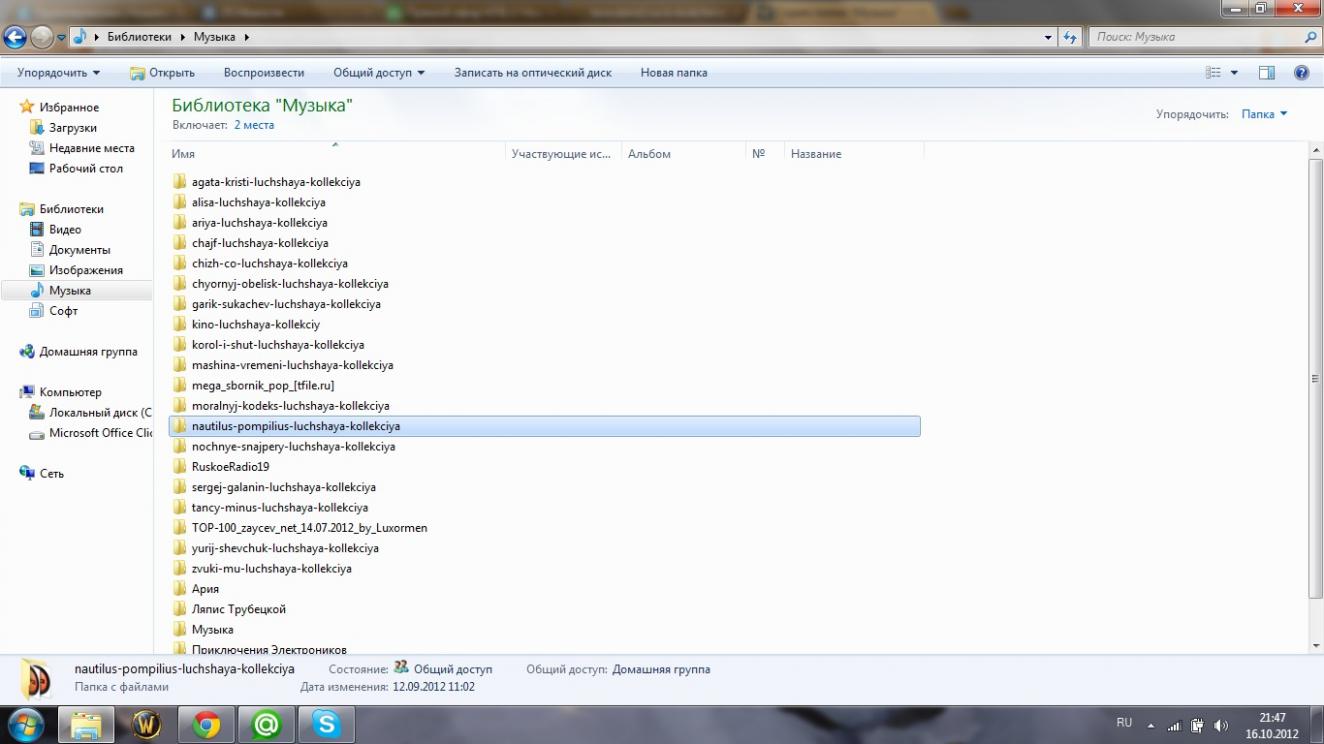Select Загрузки in the favorites sidebar
1324x744 pixels.
73,128
